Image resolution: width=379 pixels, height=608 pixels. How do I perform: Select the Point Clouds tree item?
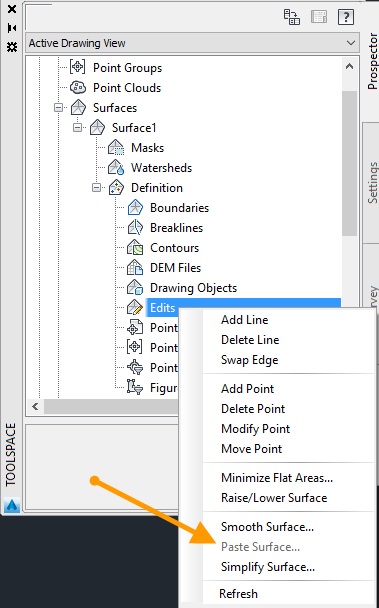coord(127,88)
